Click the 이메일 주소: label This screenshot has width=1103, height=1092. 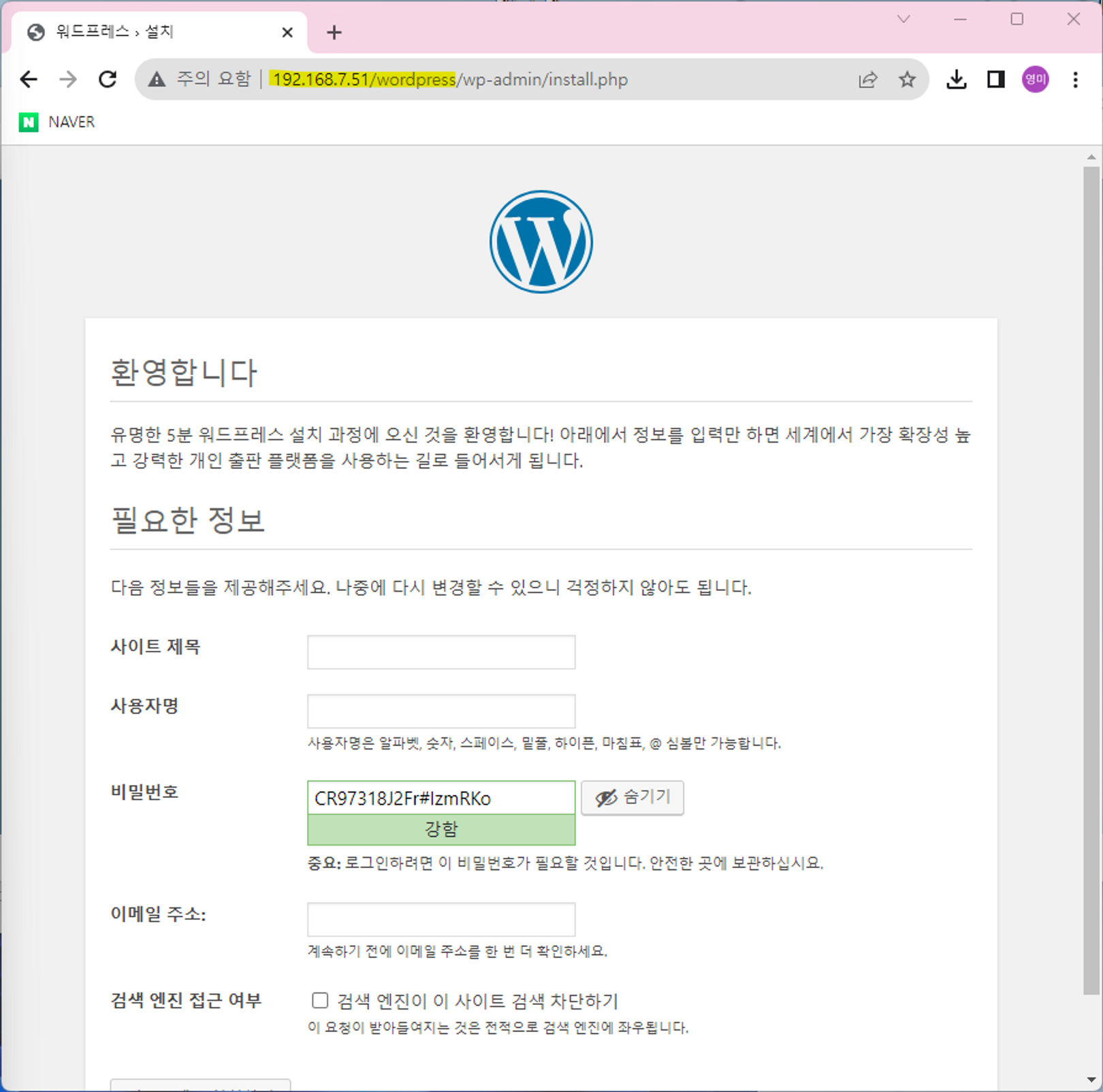[x=158, y=914]
